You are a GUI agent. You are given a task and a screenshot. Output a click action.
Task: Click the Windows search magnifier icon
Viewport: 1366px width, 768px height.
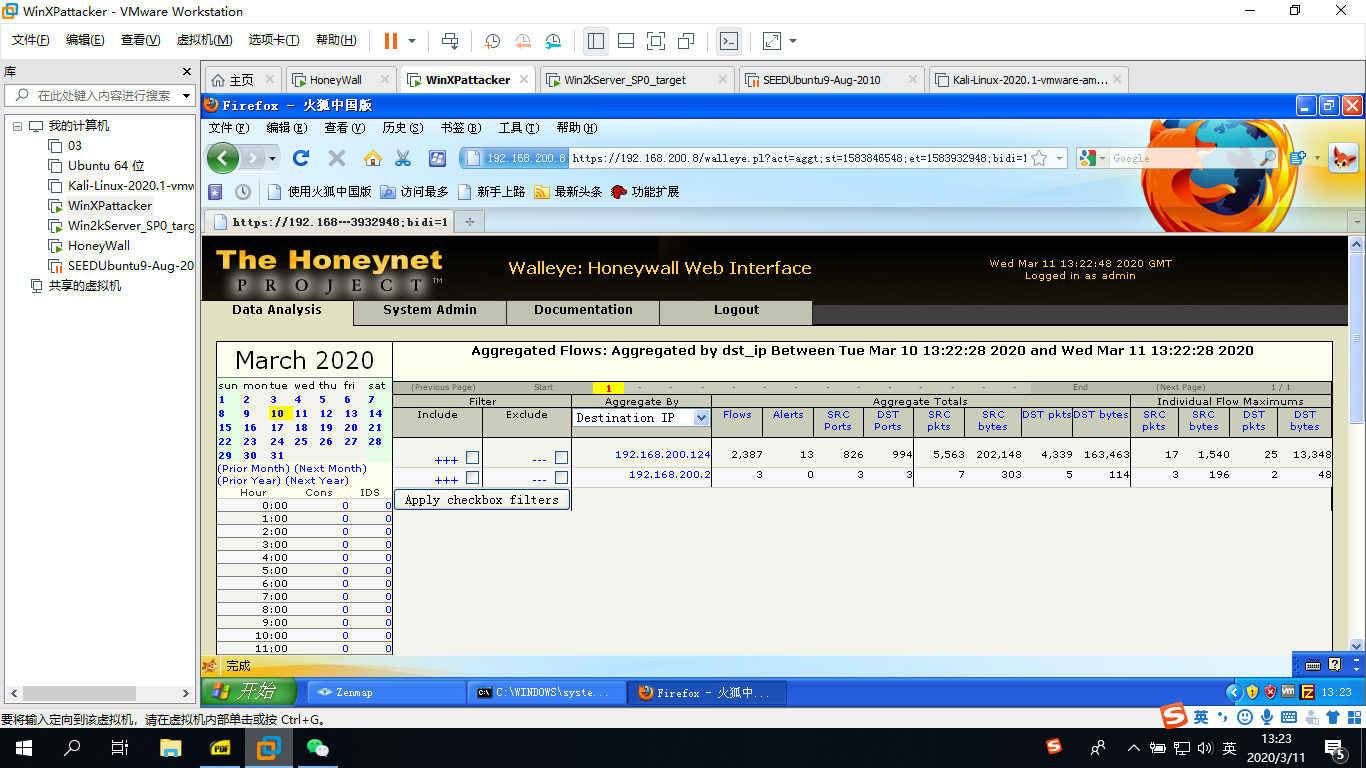click(72, 748)
